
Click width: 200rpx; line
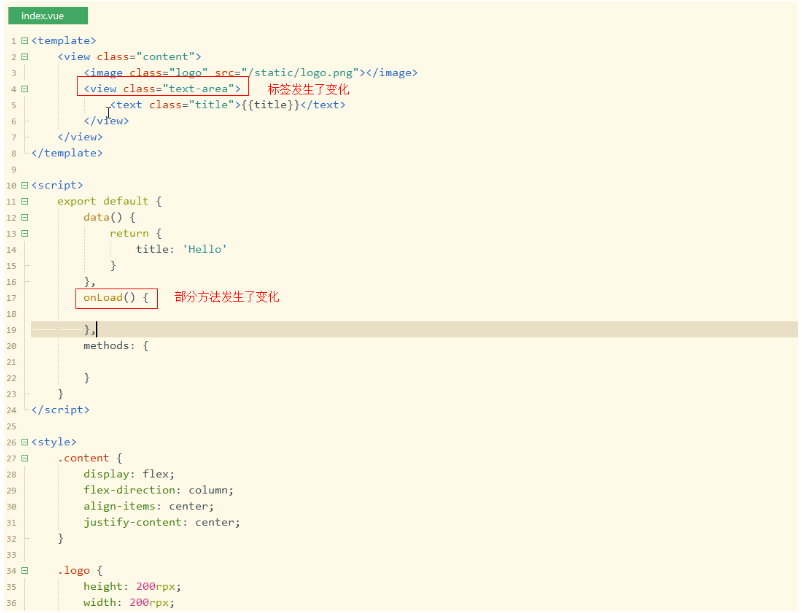[x=129, y=602]
